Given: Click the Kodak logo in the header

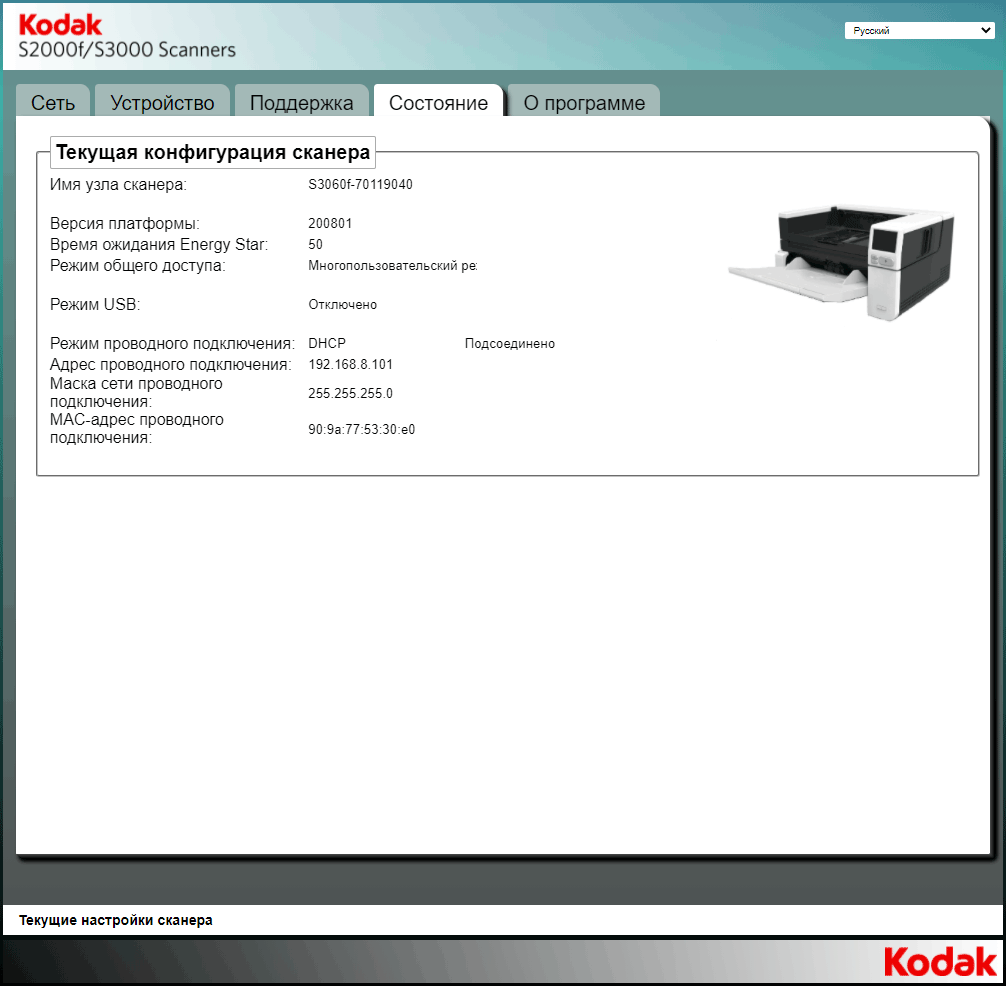Looking at the screenshot, I should 60,25.
